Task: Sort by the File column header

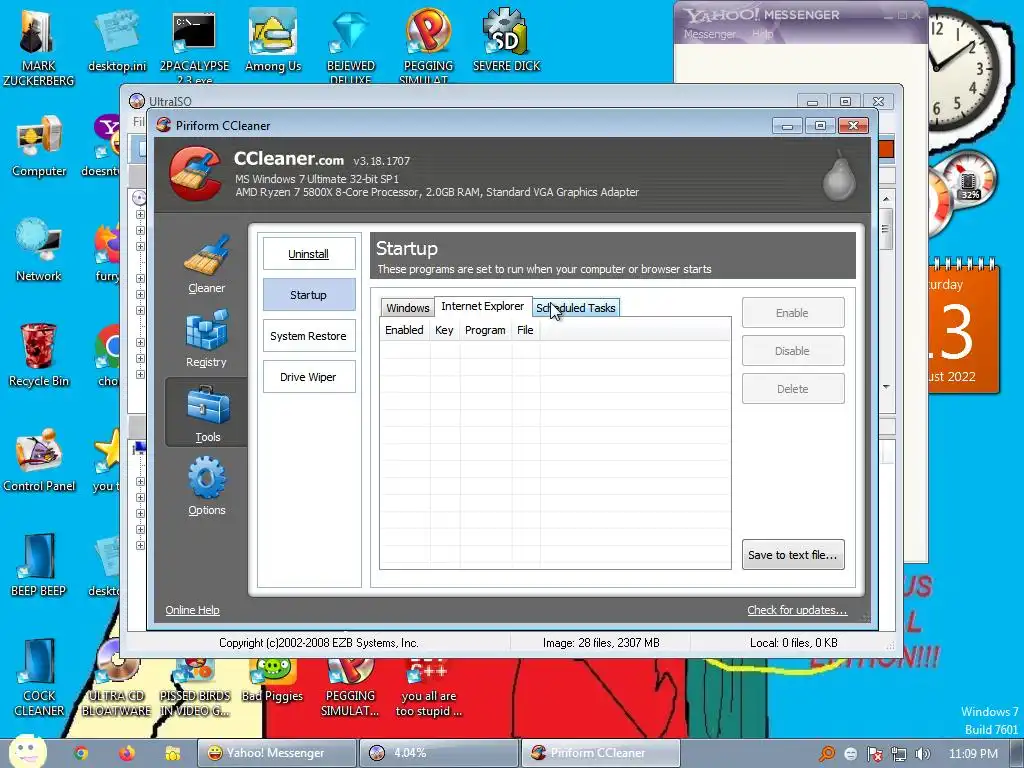Action: coord(525,330)
